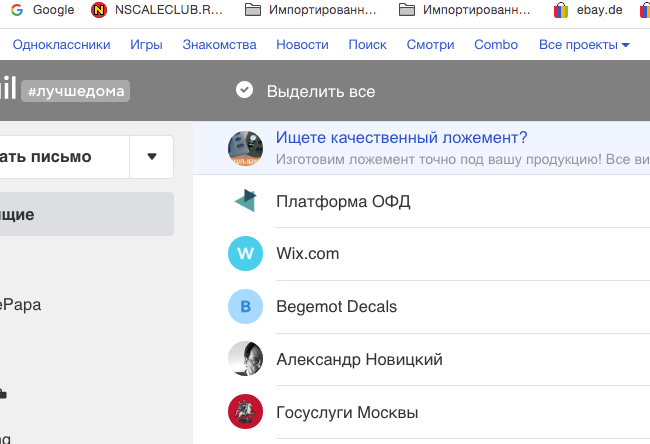Open the Игры link

click(146, 44)
